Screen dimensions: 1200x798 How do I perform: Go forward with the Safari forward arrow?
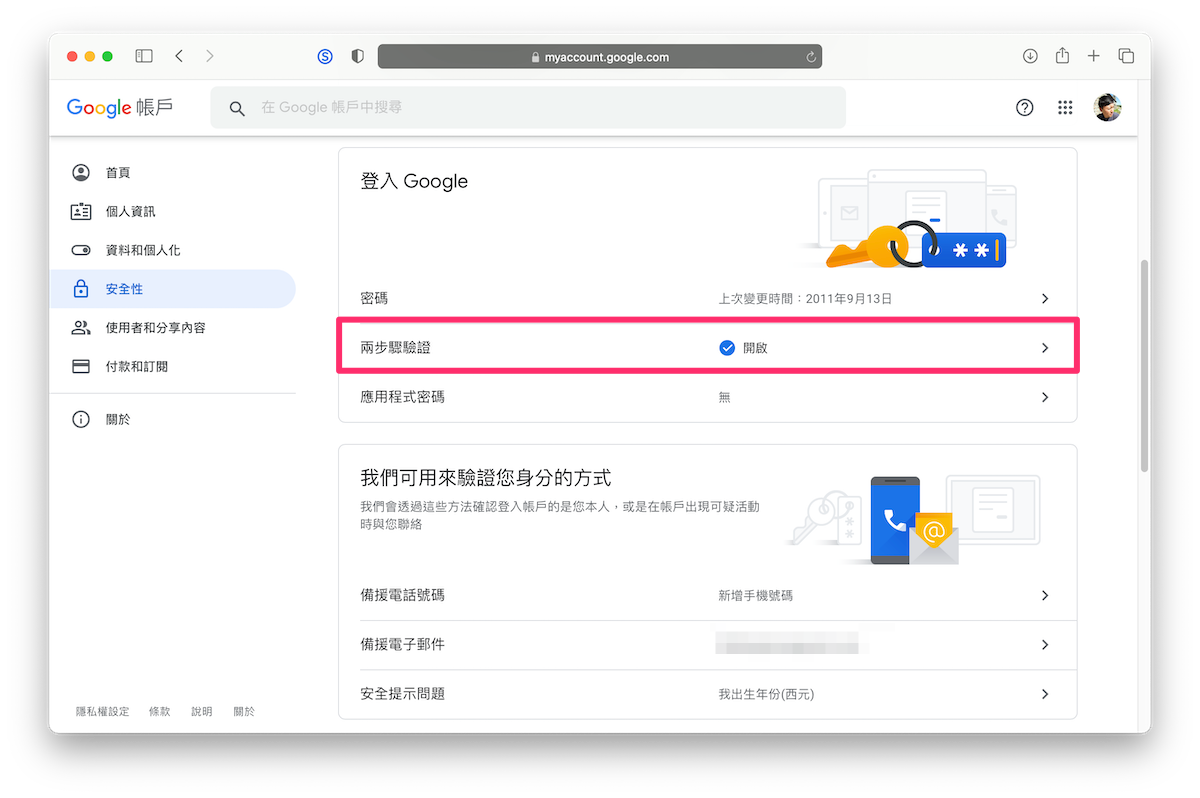point(209,56)
